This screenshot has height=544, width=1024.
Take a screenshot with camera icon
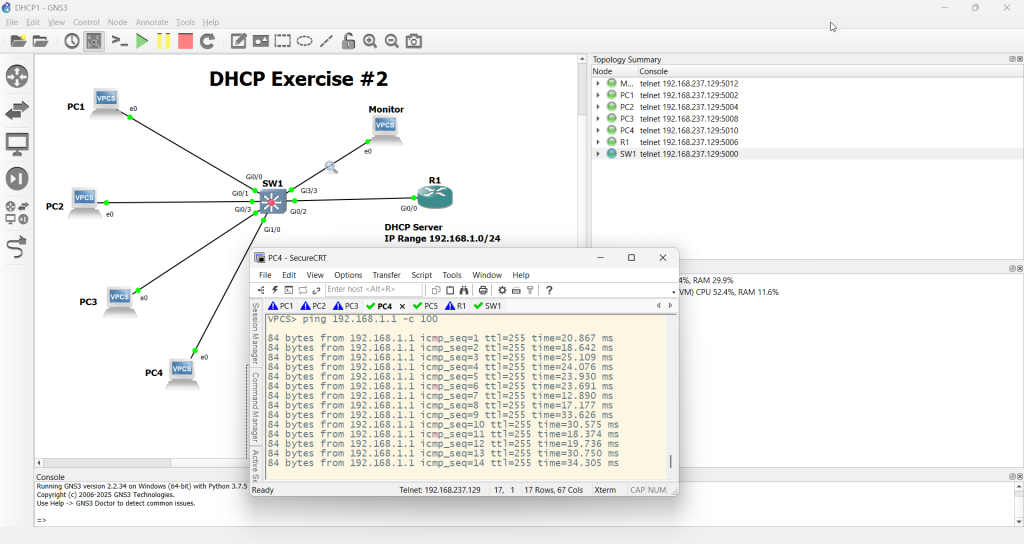click(414, 41)
